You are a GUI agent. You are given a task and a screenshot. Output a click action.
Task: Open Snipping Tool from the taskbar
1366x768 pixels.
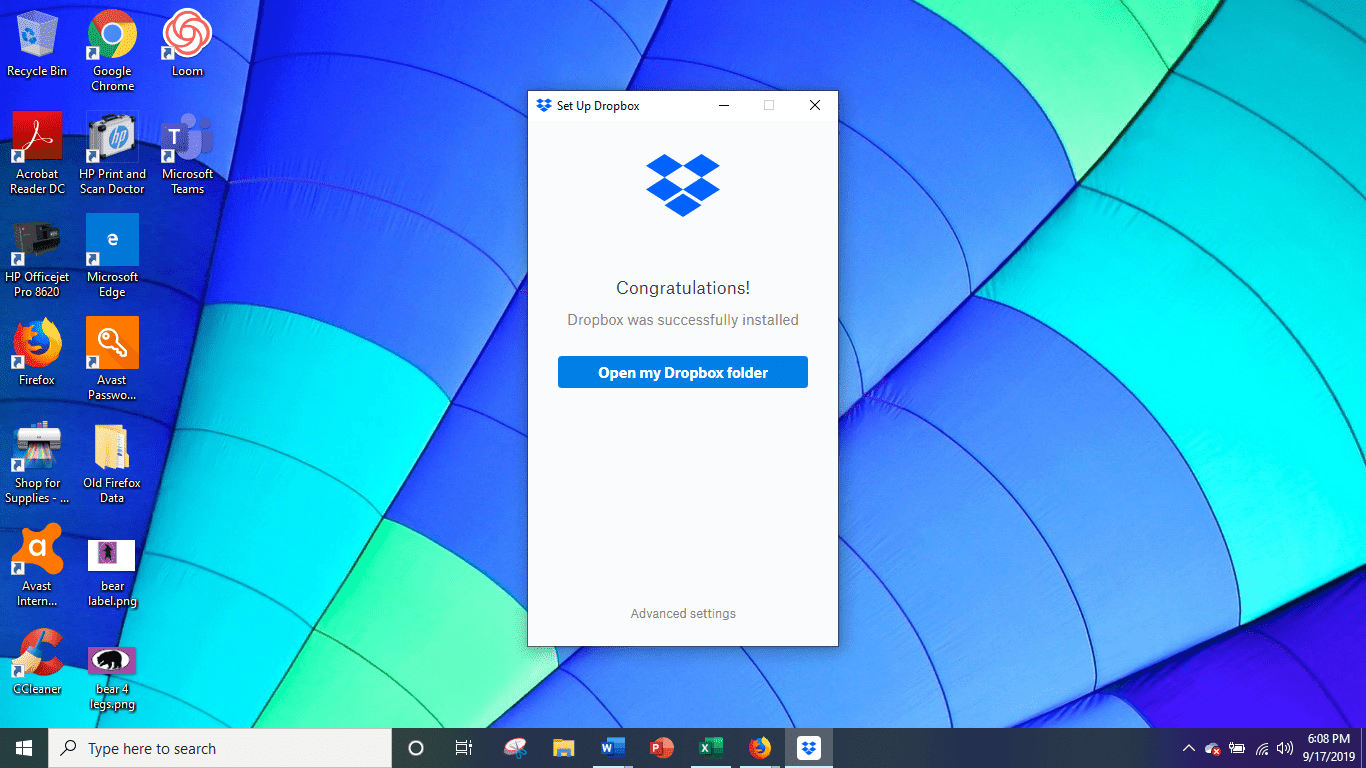coord(515,748)
